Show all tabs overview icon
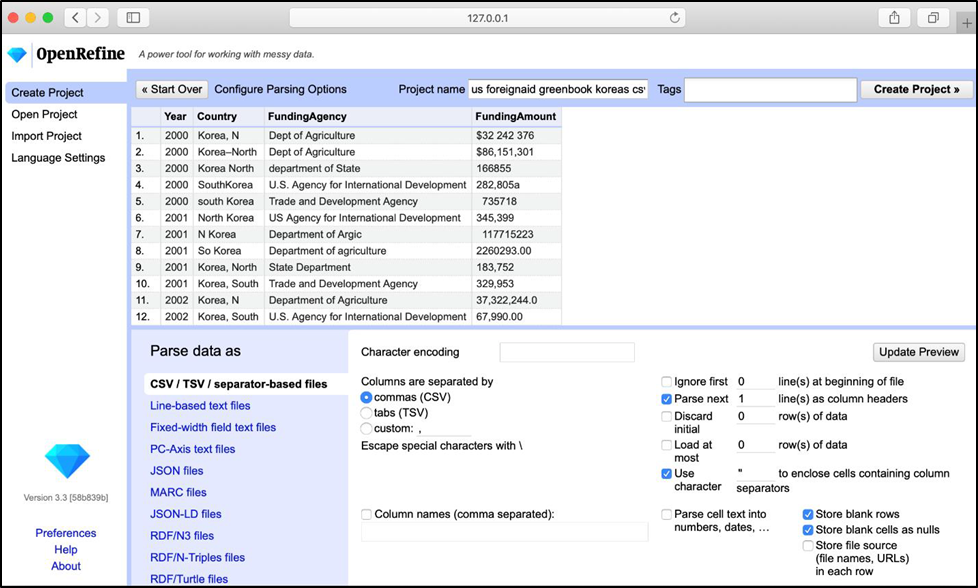 [933, 18]
